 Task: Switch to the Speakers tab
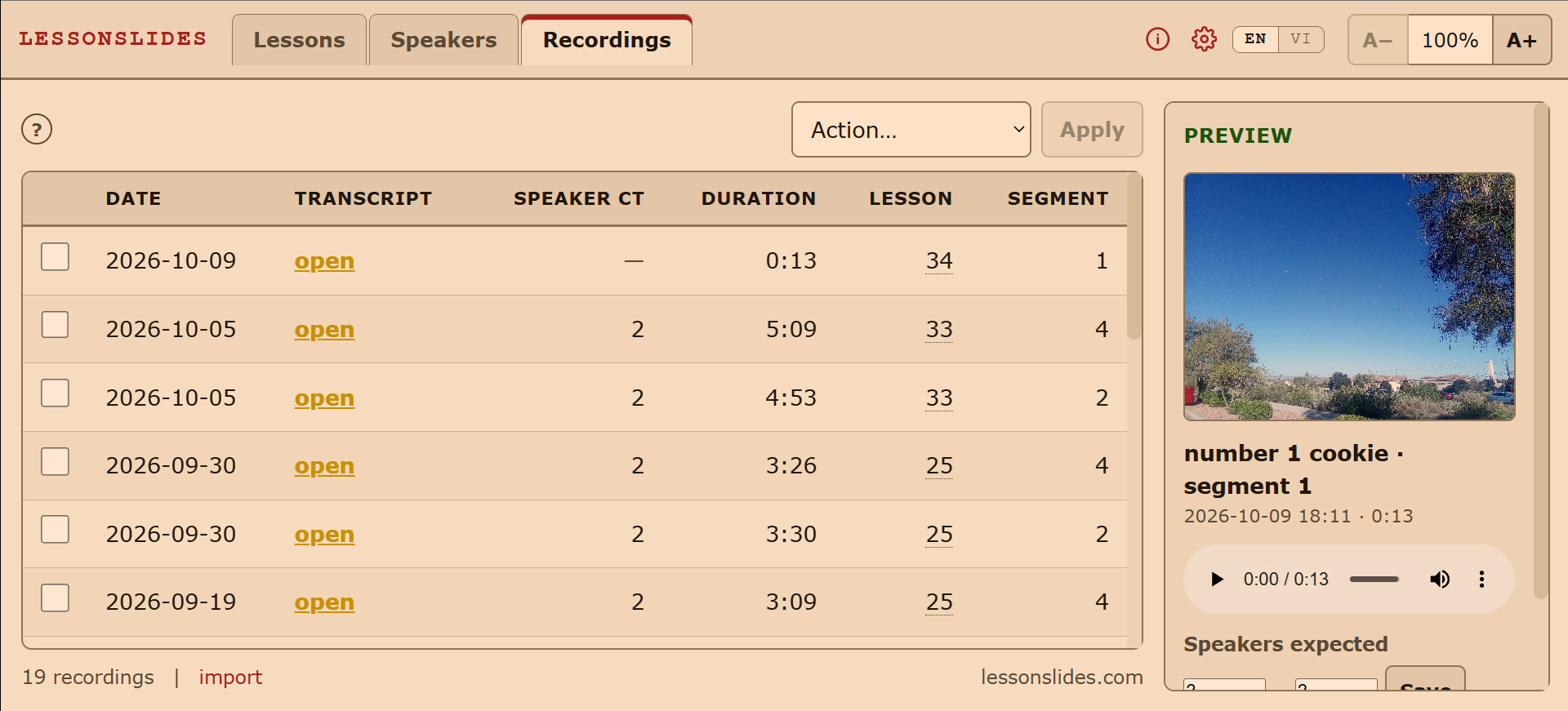[x=443, y=40]
